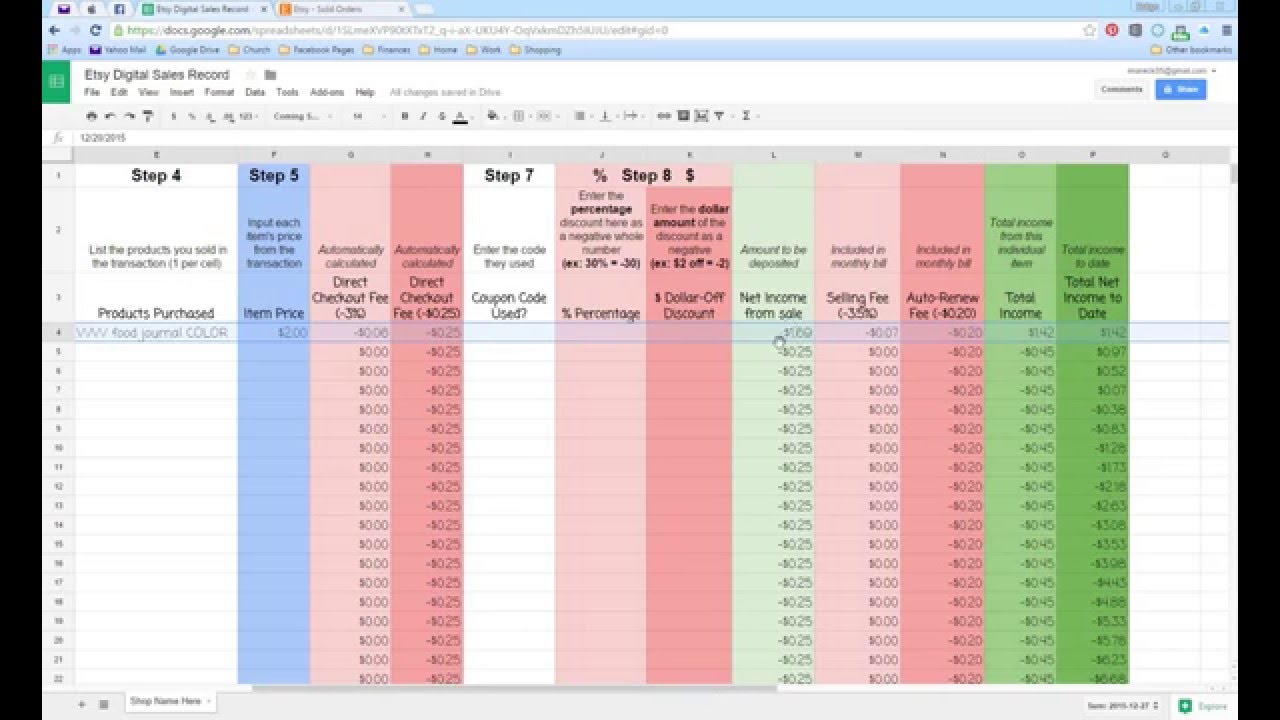Image resolution: width=1280 pixels, height=720 pixels.
Task: Toggle bold formatting
Action: 405,116
